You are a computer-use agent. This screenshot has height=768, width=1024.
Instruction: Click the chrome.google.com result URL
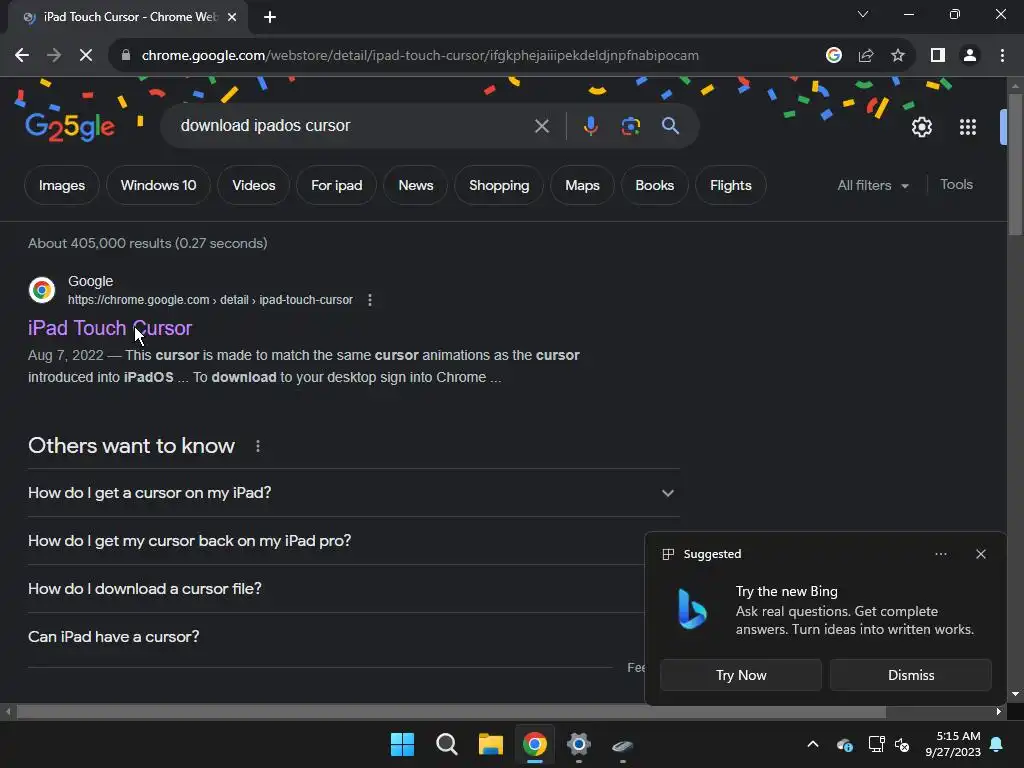tap(210, 300)
